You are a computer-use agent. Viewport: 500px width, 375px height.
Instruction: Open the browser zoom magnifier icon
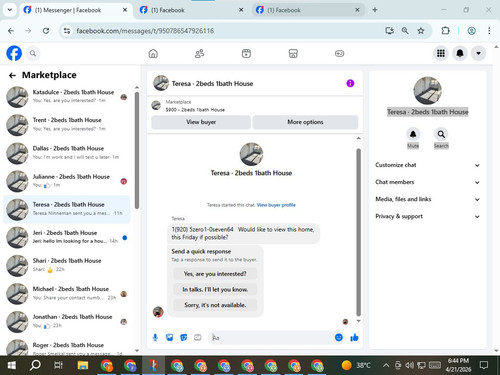(x=405, y=31)
